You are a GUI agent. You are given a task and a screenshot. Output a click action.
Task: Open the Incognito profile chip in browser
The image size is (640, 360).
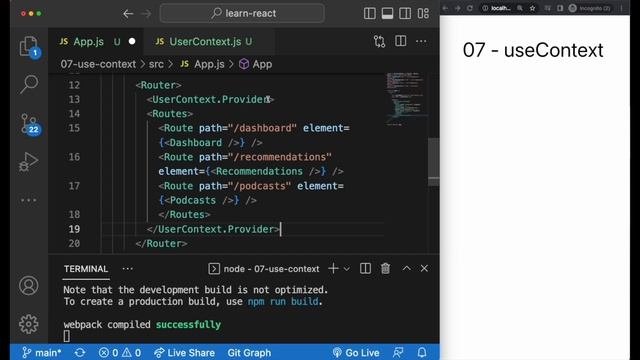[591, 8]
